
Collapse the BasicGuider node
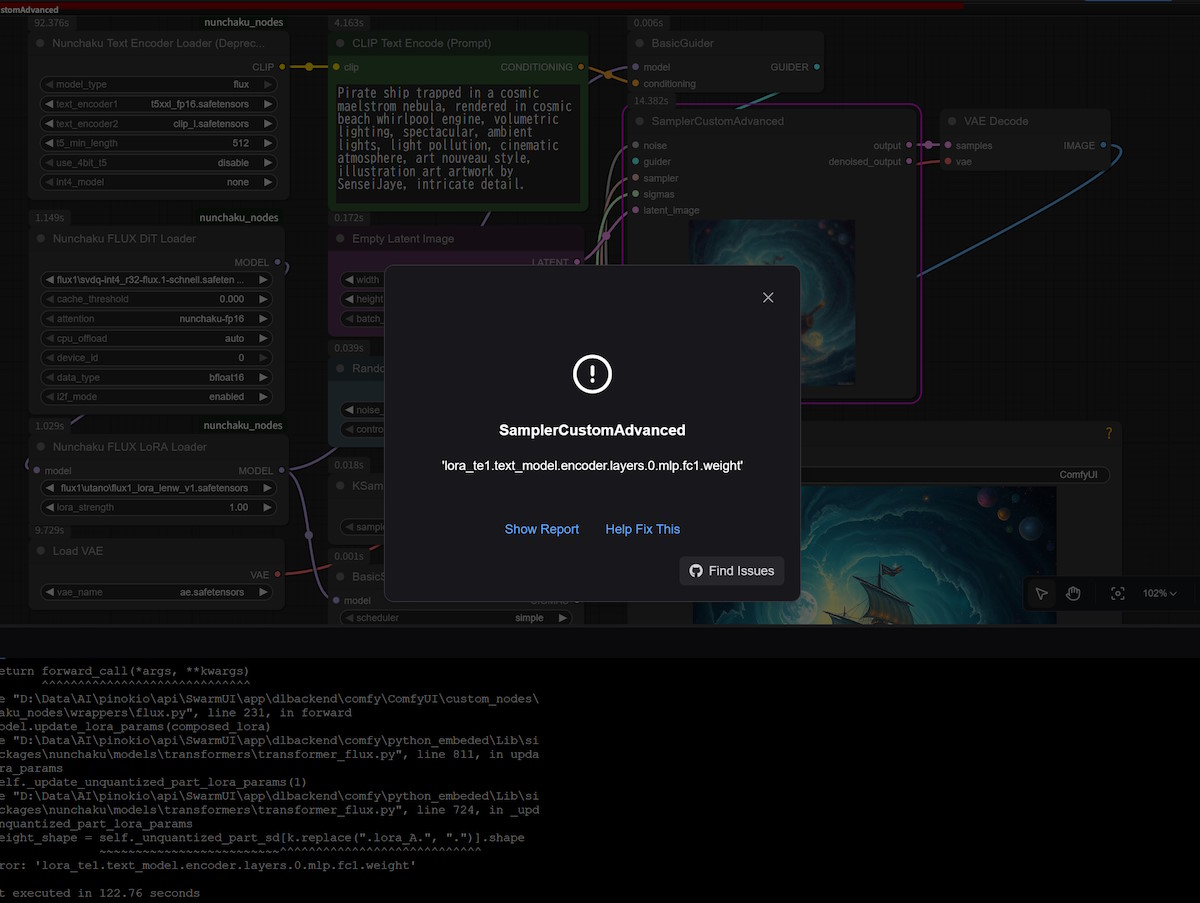(x=640, y=43)
